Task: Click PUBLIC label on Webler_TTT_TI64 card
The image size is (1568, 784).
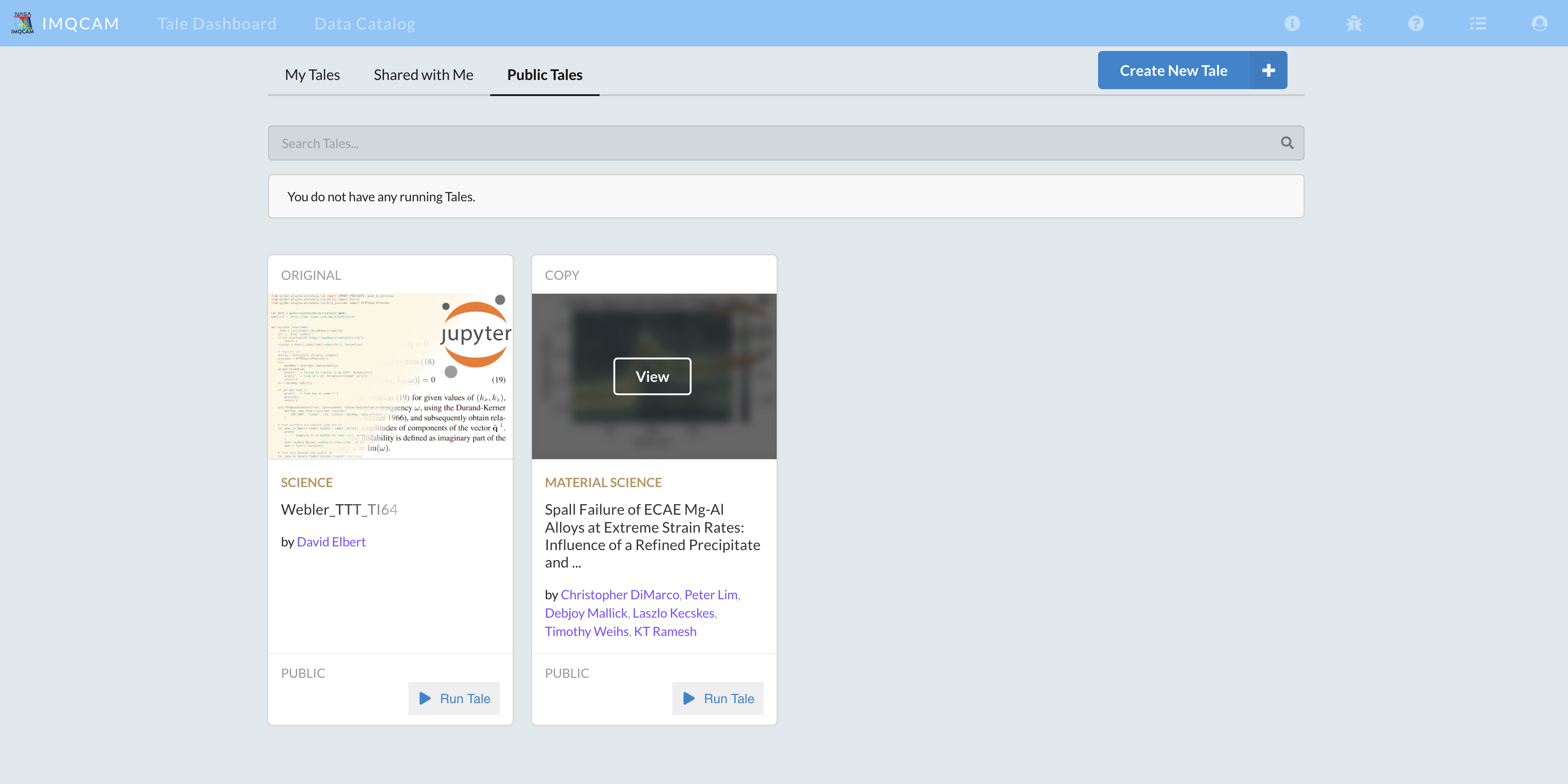Action: 303,673
